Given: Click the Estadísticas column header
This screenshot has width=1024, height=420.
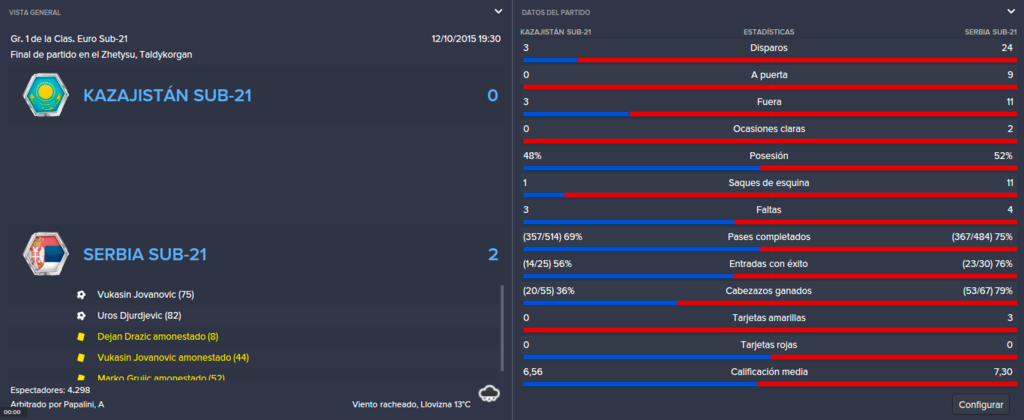Looking at the screenshot, I should [769, 31].
